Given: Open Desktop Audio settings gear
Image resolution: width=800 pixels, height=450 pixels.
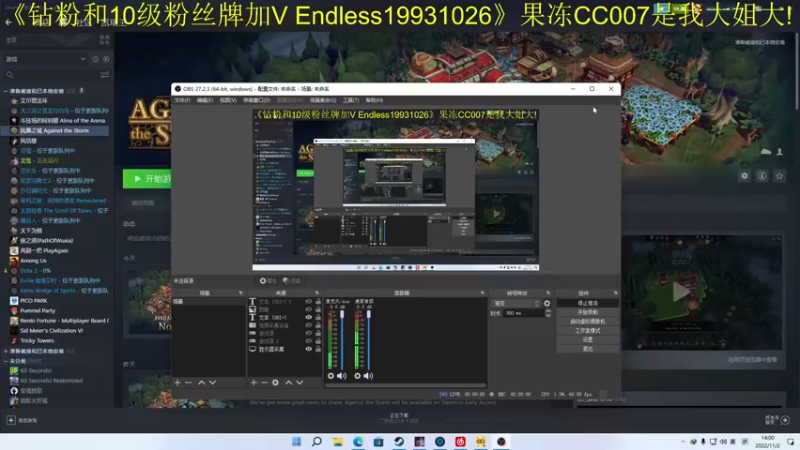Looking at the screenshot, I should (x=357, y=376).
